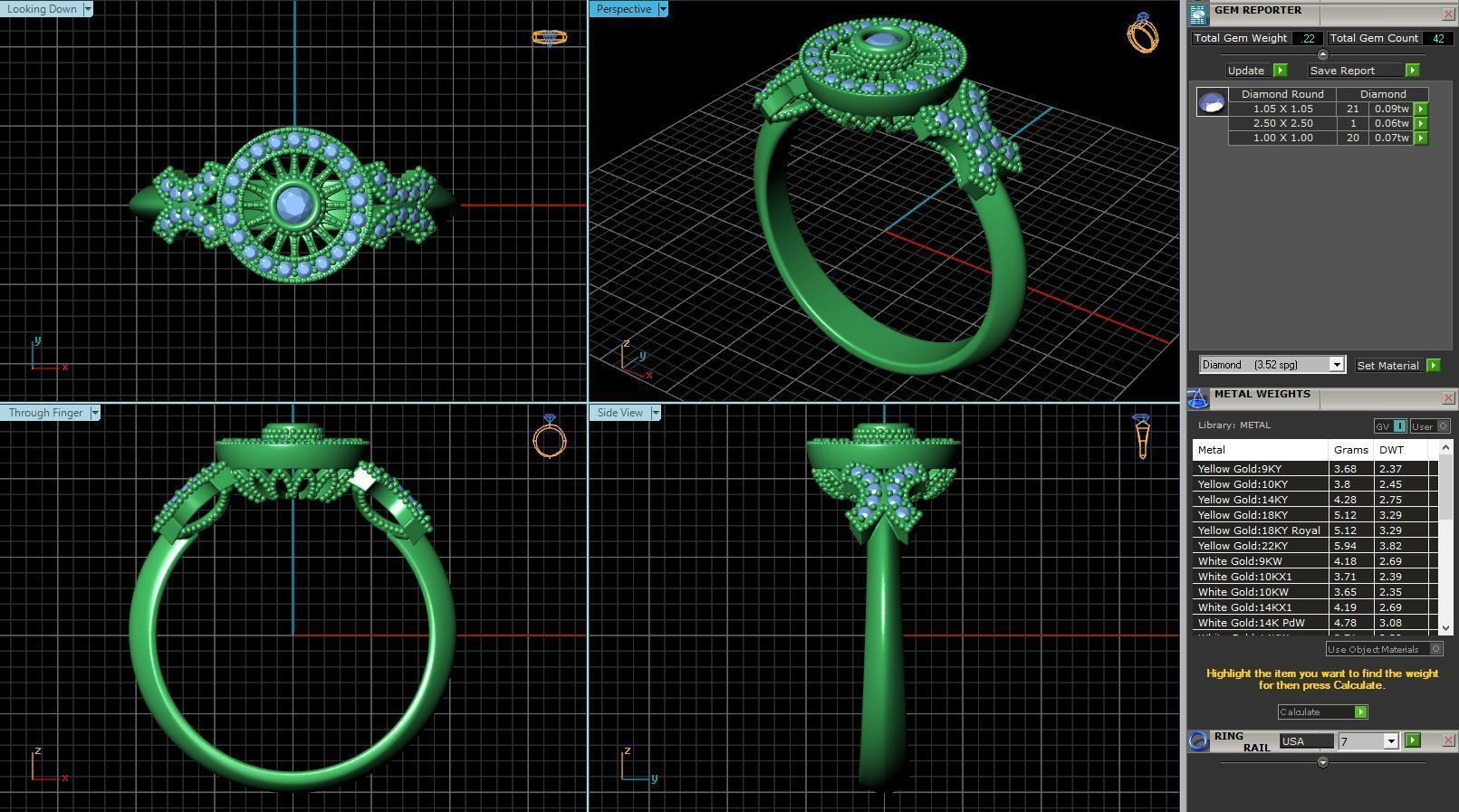Screen dimensions: 1459x812
Task: Click green arrow on 1.05 X 1.05 row
Action: 1420,109
